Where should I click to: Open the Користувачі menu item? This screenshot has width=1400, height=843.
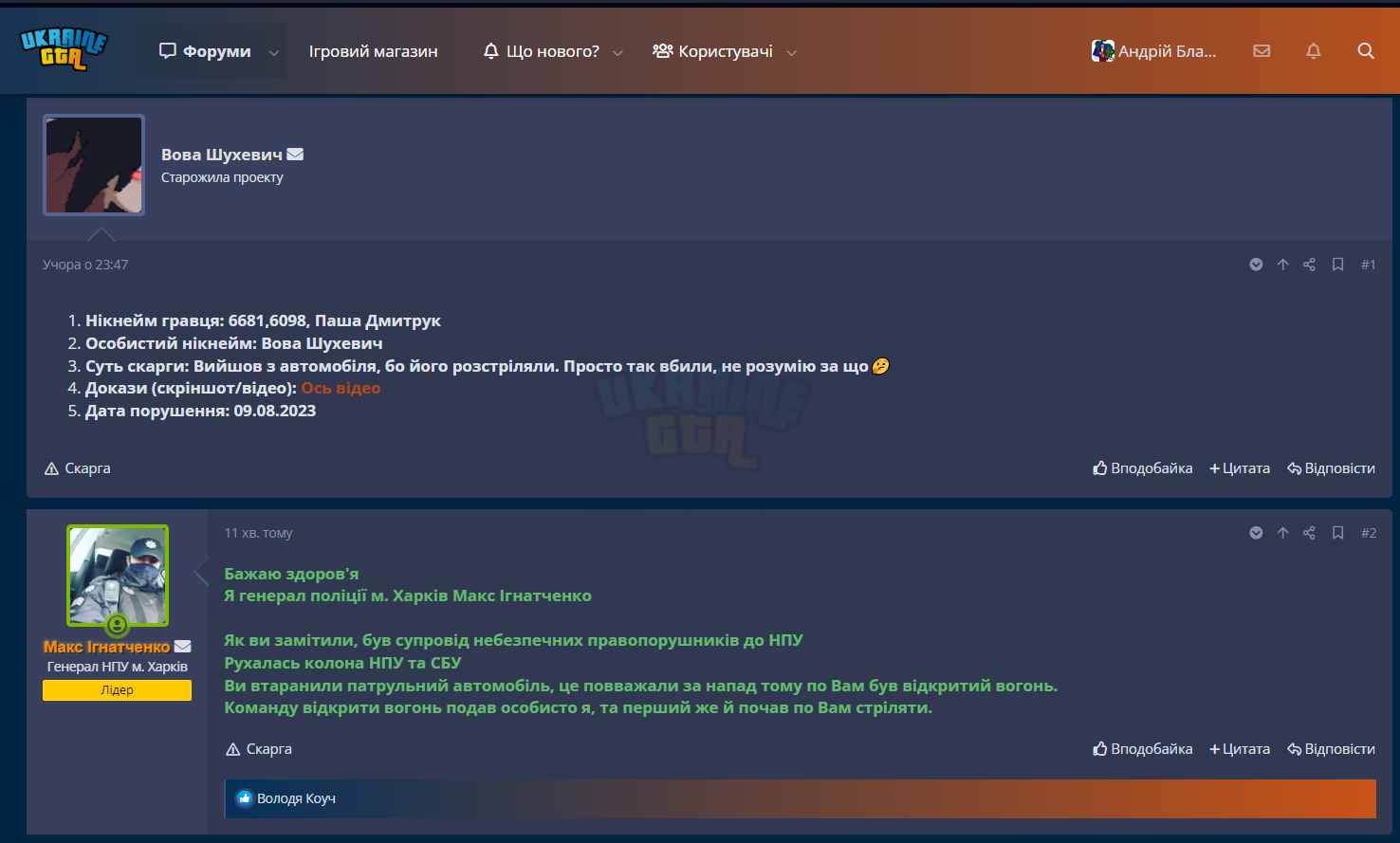pyautogui.click(x=712, y=51)
